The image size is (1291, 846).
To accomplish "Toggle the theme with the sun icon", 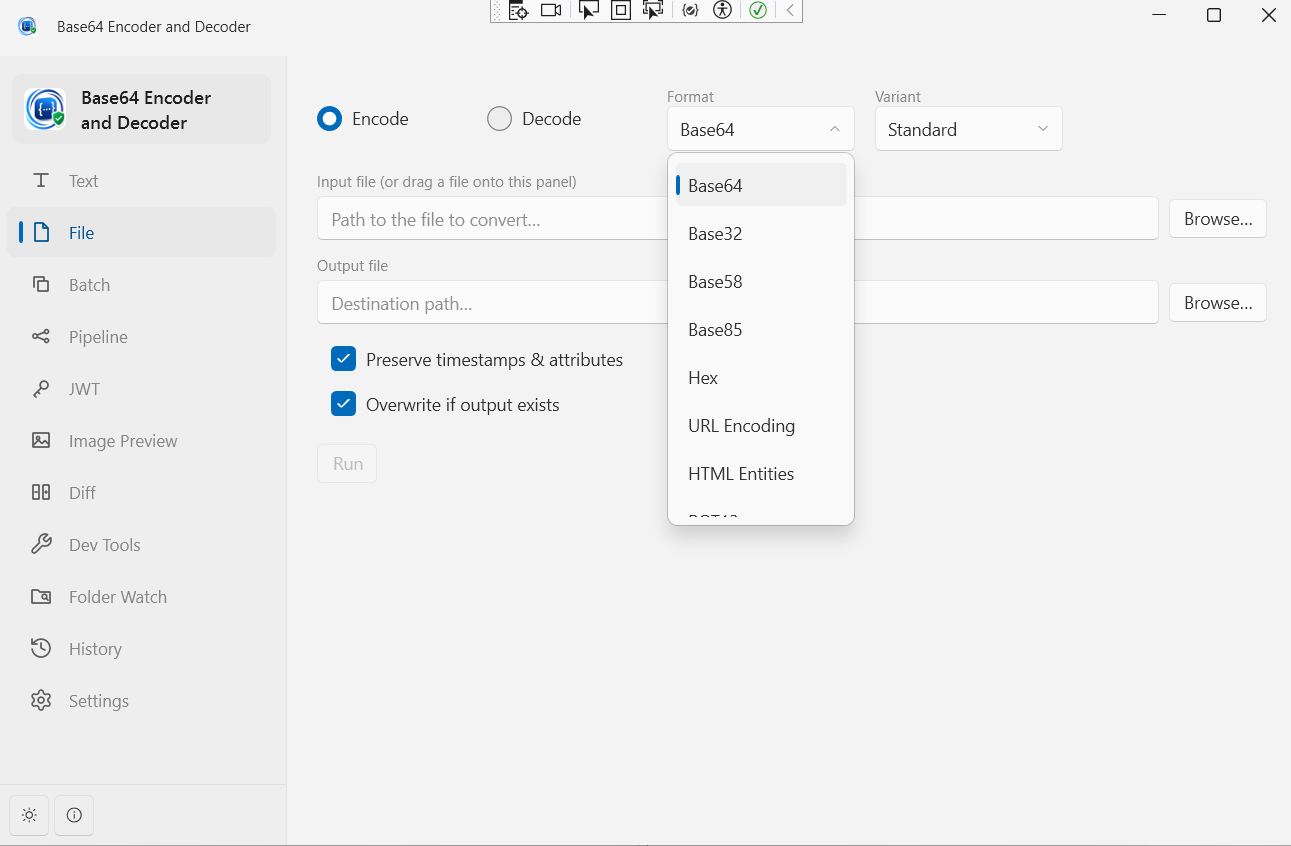I will click(x=29, y=815).
